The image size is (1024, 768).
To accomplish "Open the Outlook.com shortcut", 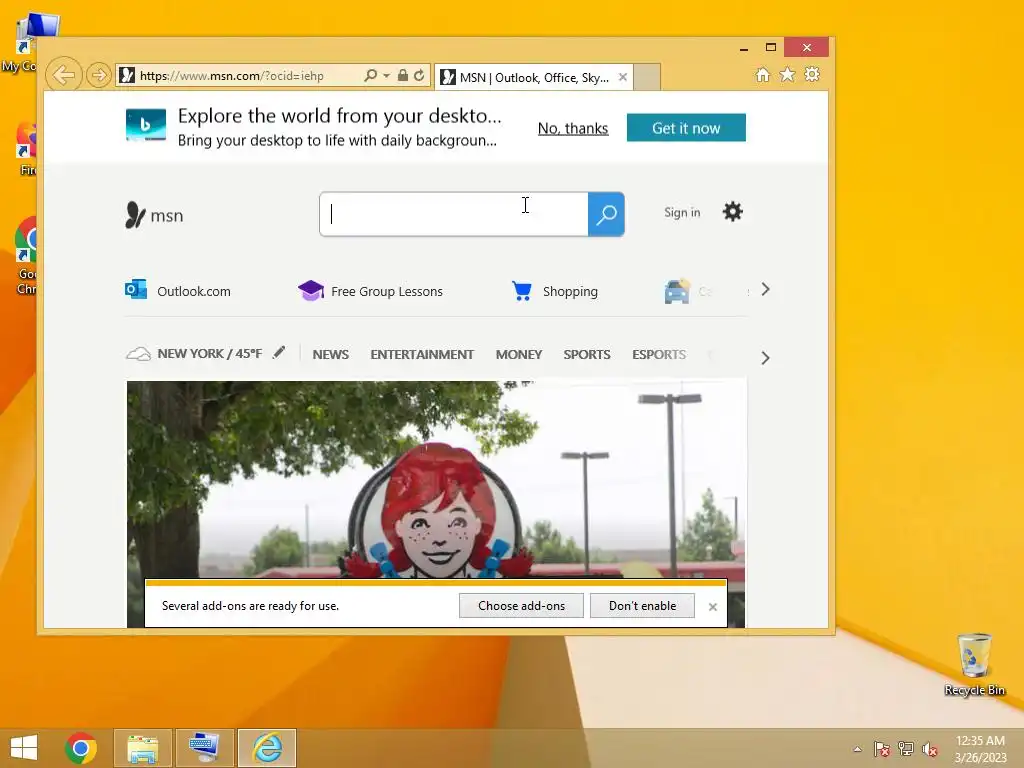I will coord(178,291).
